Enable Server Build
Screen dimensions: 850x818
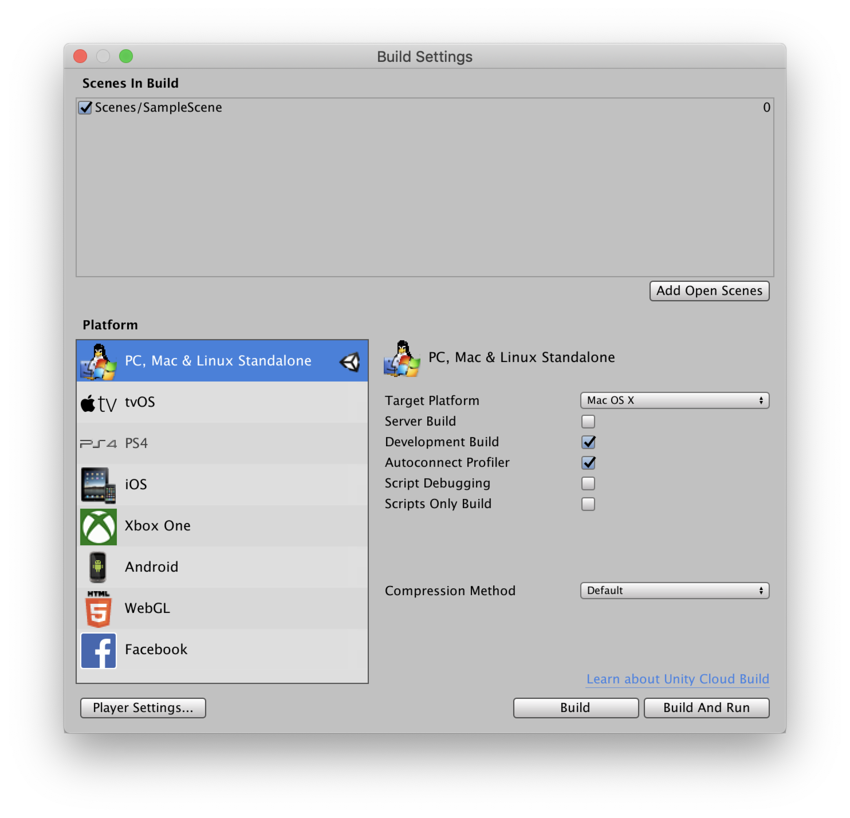(588, 421)
